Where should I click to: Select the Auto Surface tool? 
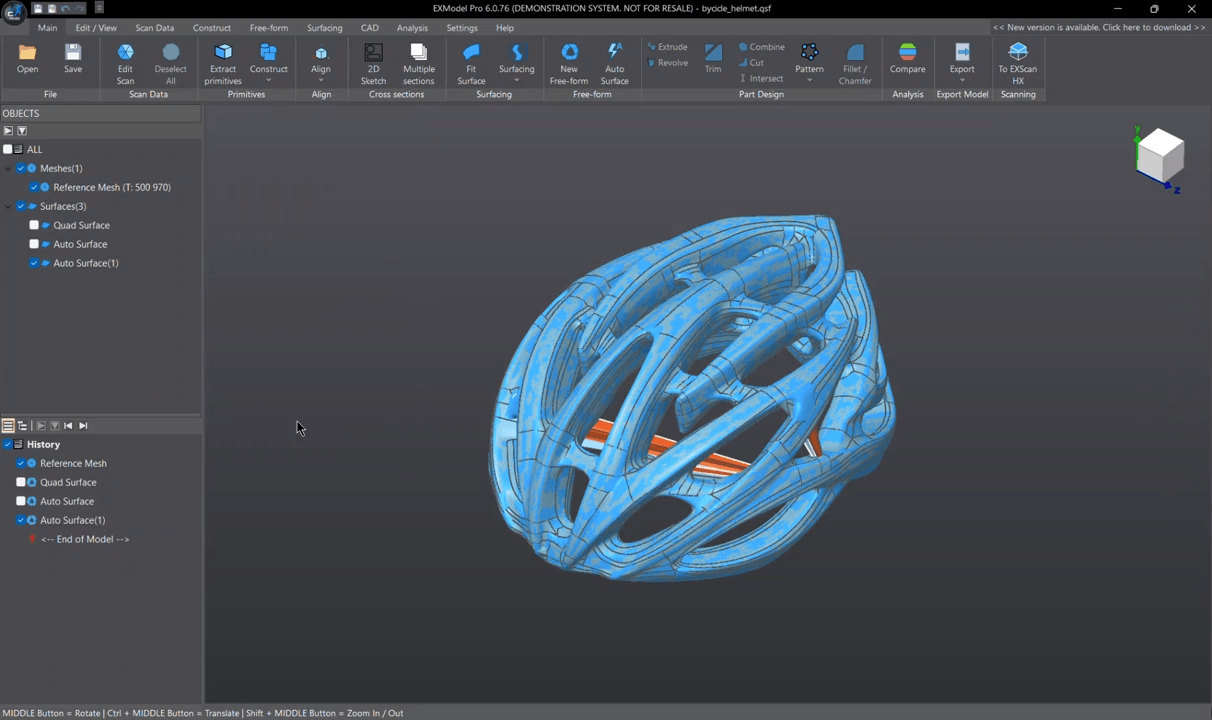click(614, 62)
